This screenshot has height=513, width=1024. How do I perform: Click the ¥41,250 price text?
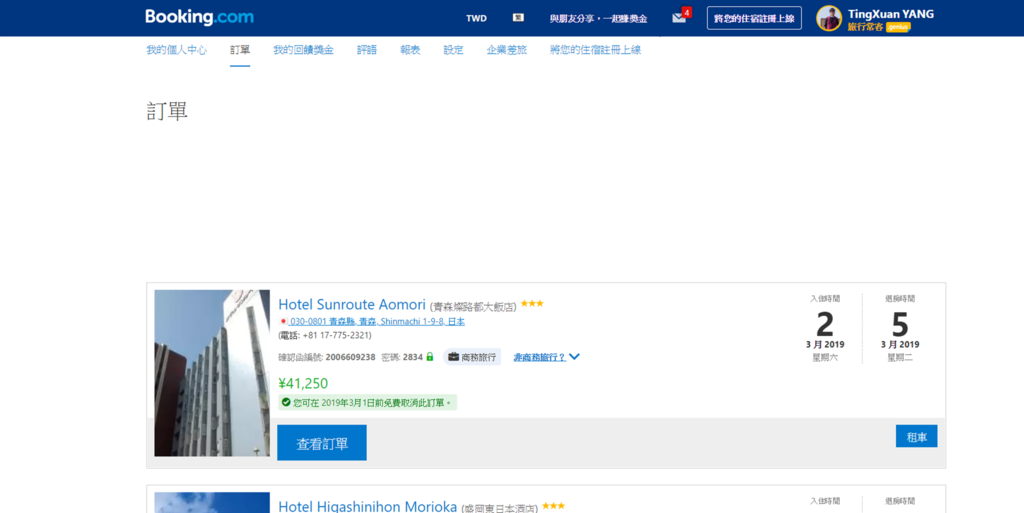click(303, 383)
